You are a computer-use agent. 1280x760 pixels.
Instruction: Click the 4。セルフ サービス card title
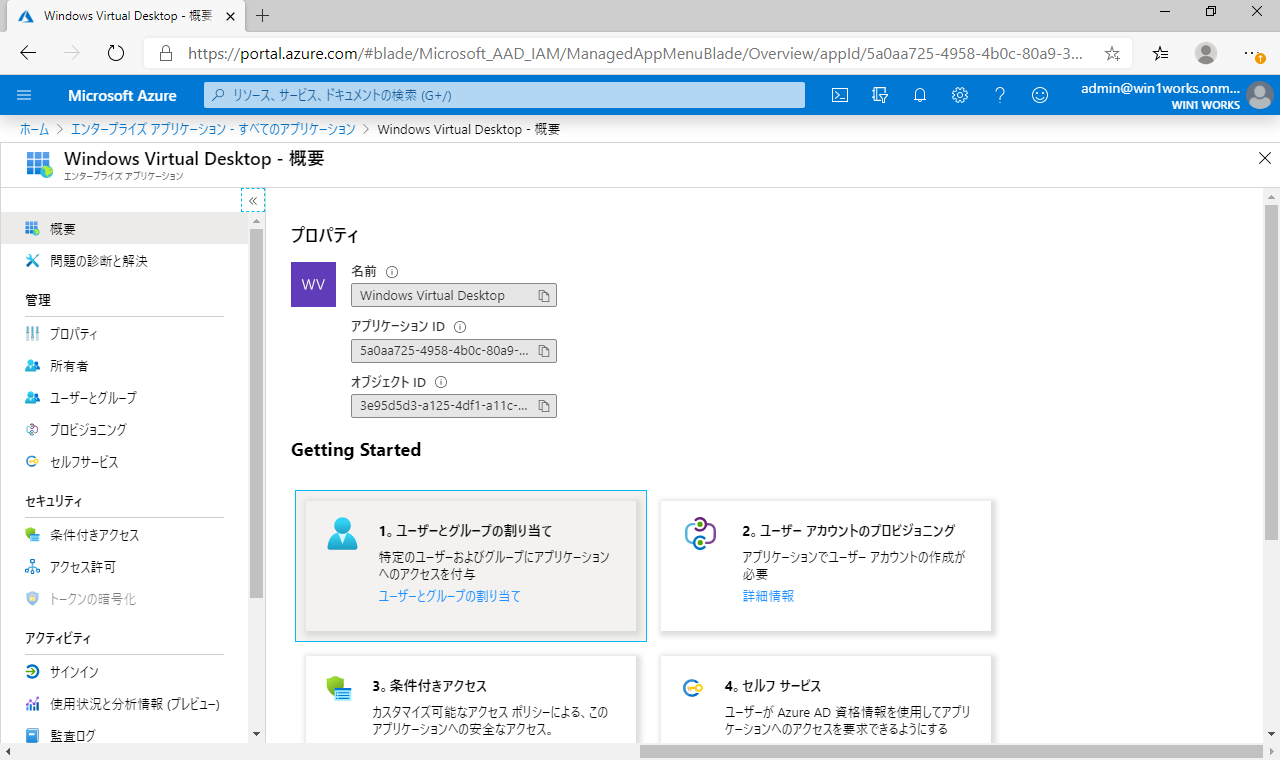772,686
